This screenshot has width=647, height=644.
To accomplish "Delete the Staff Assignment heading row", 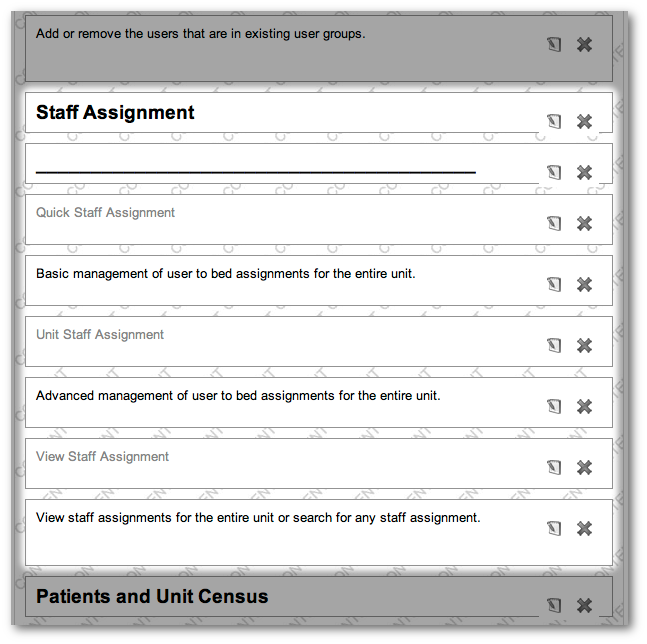I will [x=585, y=121].
